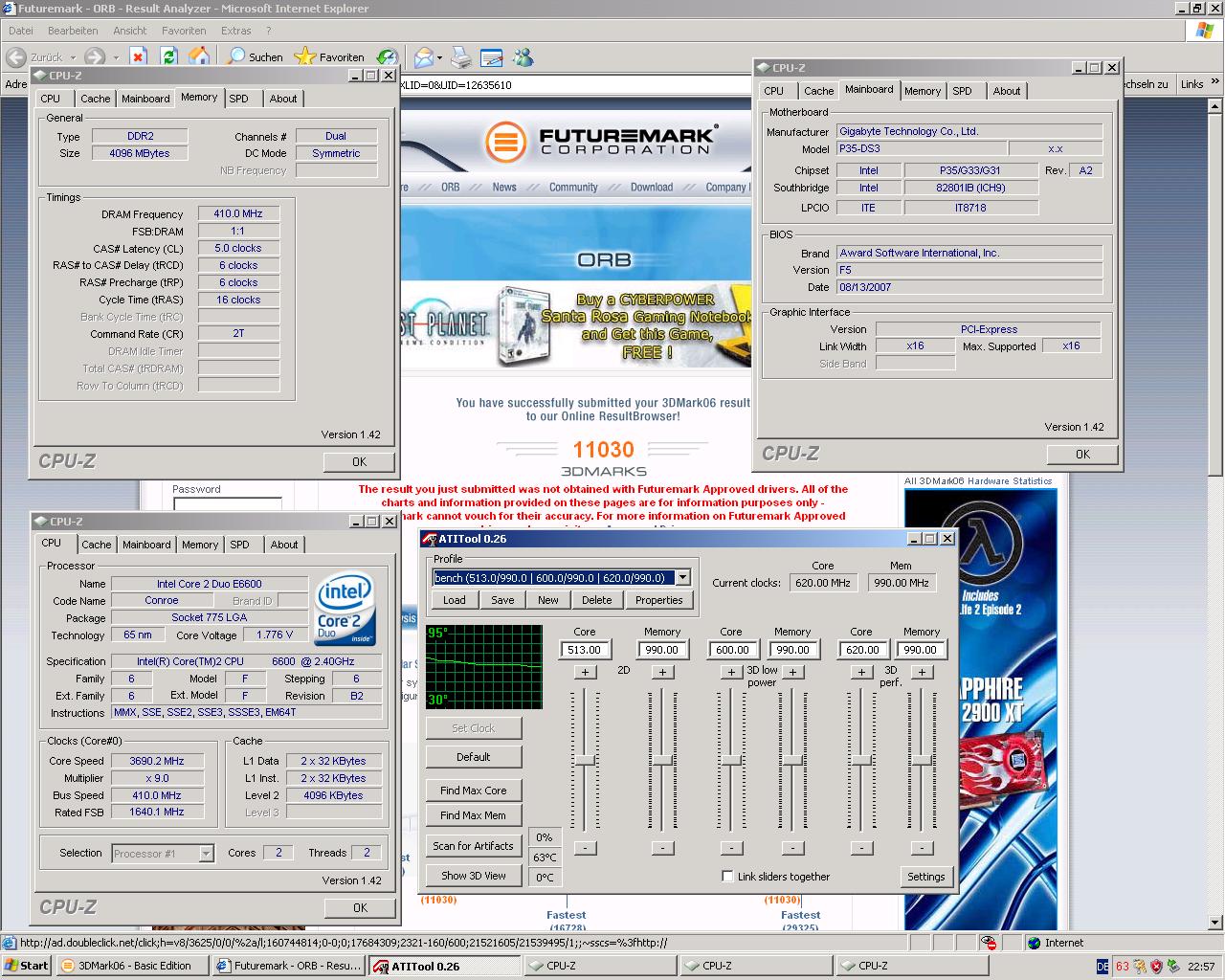1225x980 pixels.
Task: Click the History clock icon in IE toolbar
Action: [387, 57]
